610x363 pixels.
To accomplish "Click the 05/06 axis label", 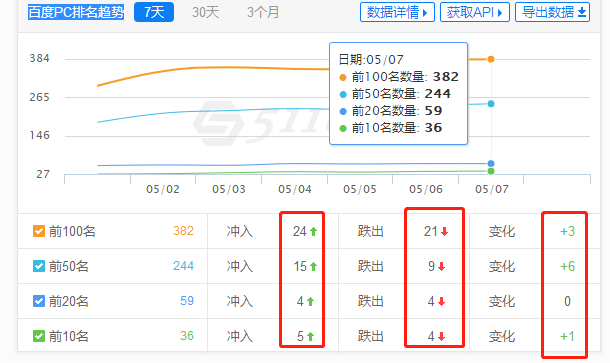I will pyautogui.click(x=426, y=189).
